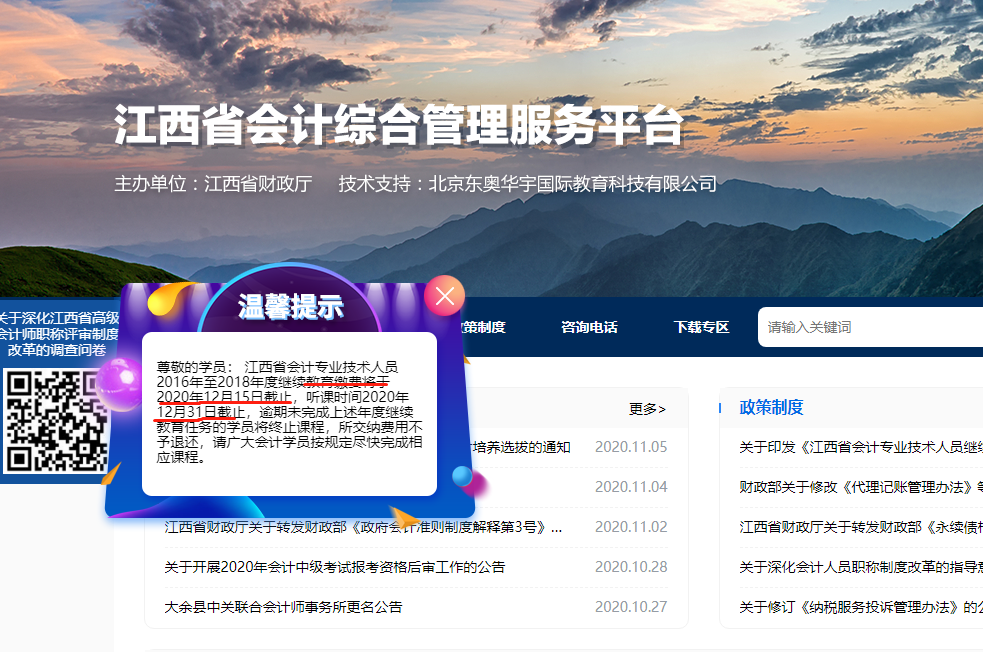The width and height of the screenshot is (983, 652).
Task: Open the 政府会计准则制度解释第3号 news article
Action: (363, 527)
